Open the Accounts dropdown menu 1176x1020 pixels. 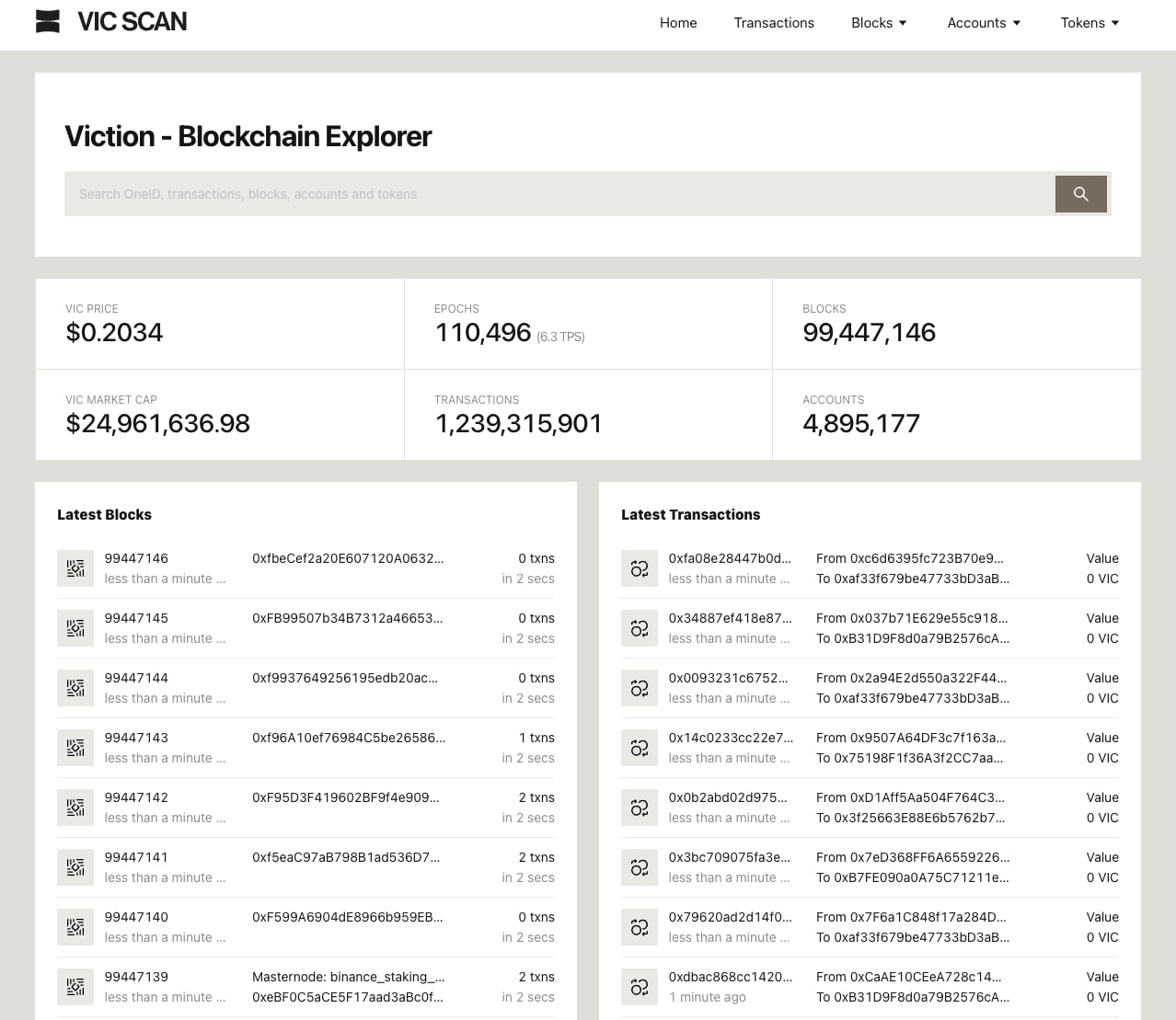point(984,23)
